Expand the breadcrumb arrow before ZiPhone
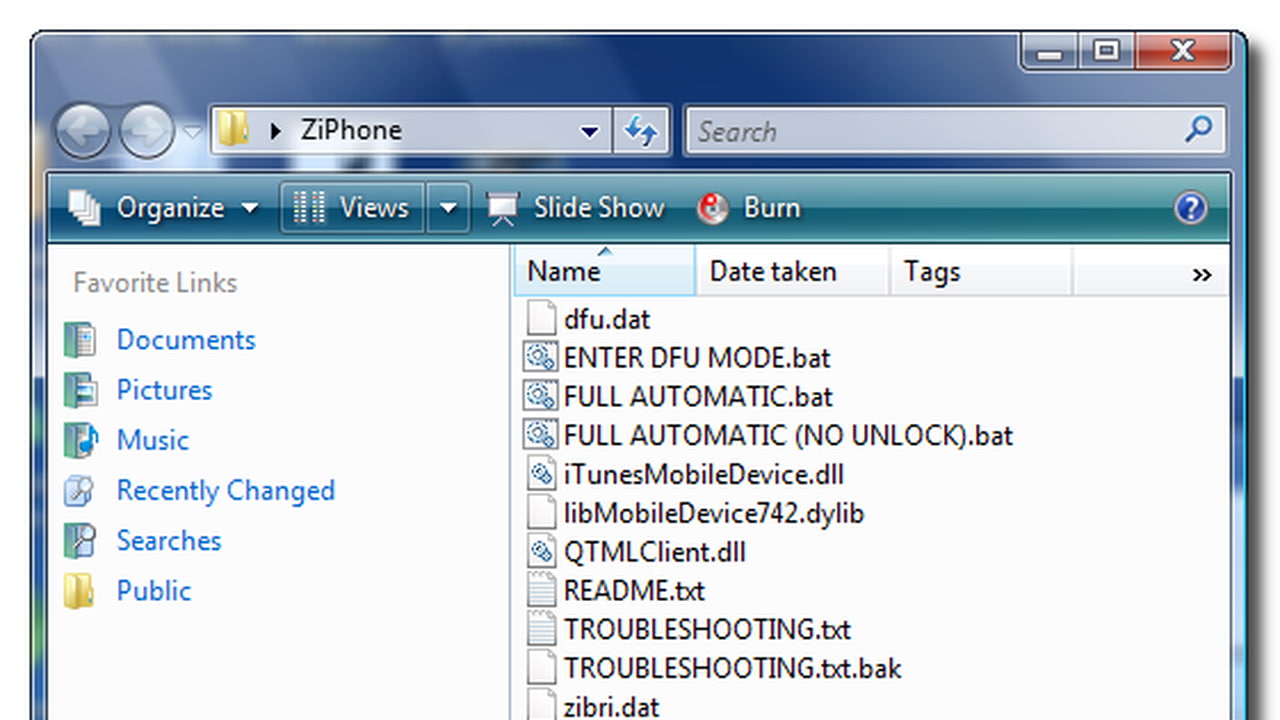This screenshot has height=720, width=1280. [276, 131]
